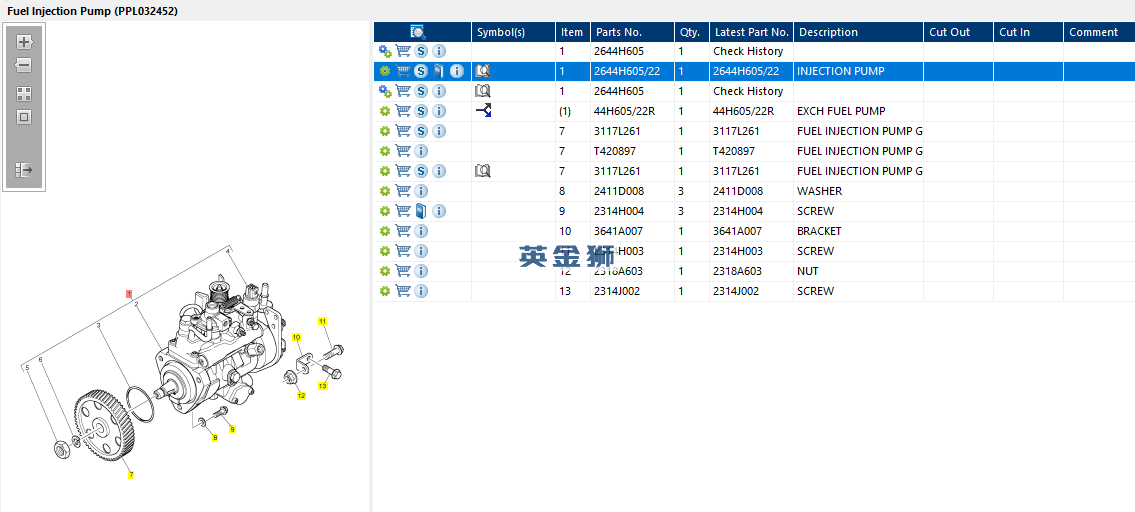Viewport: 1135px width, 512px height.
Task: Click the gear icon on the NUT row
Action: click(385, 271)
